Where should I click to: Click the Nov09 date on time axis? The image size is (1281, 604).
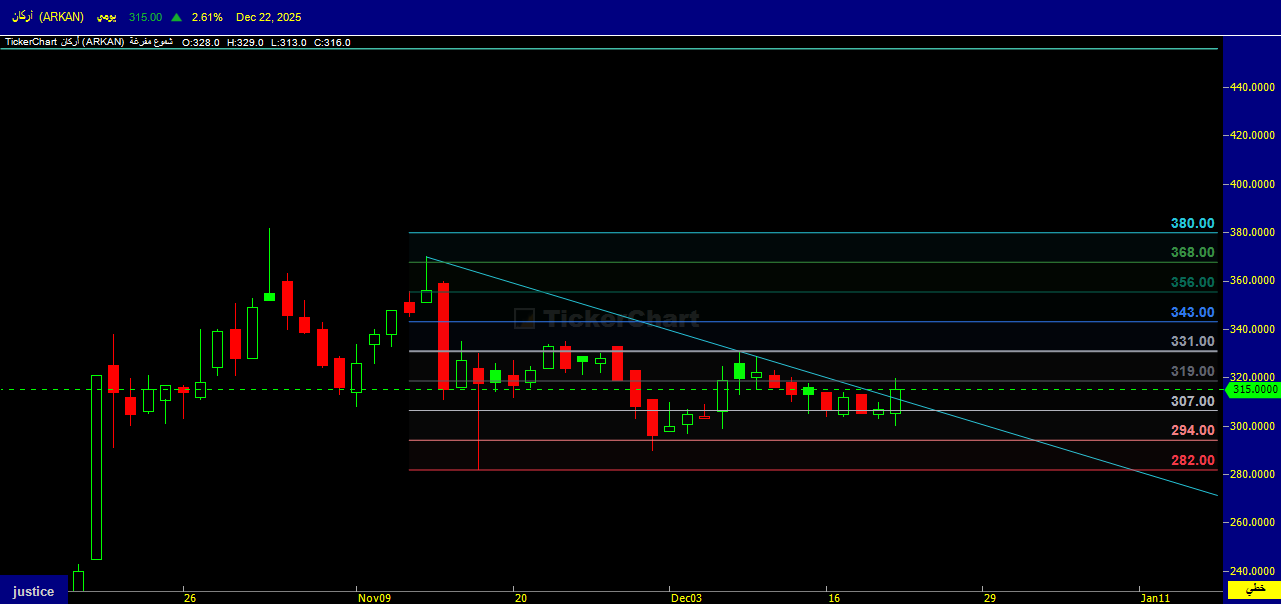coord(373,598)
